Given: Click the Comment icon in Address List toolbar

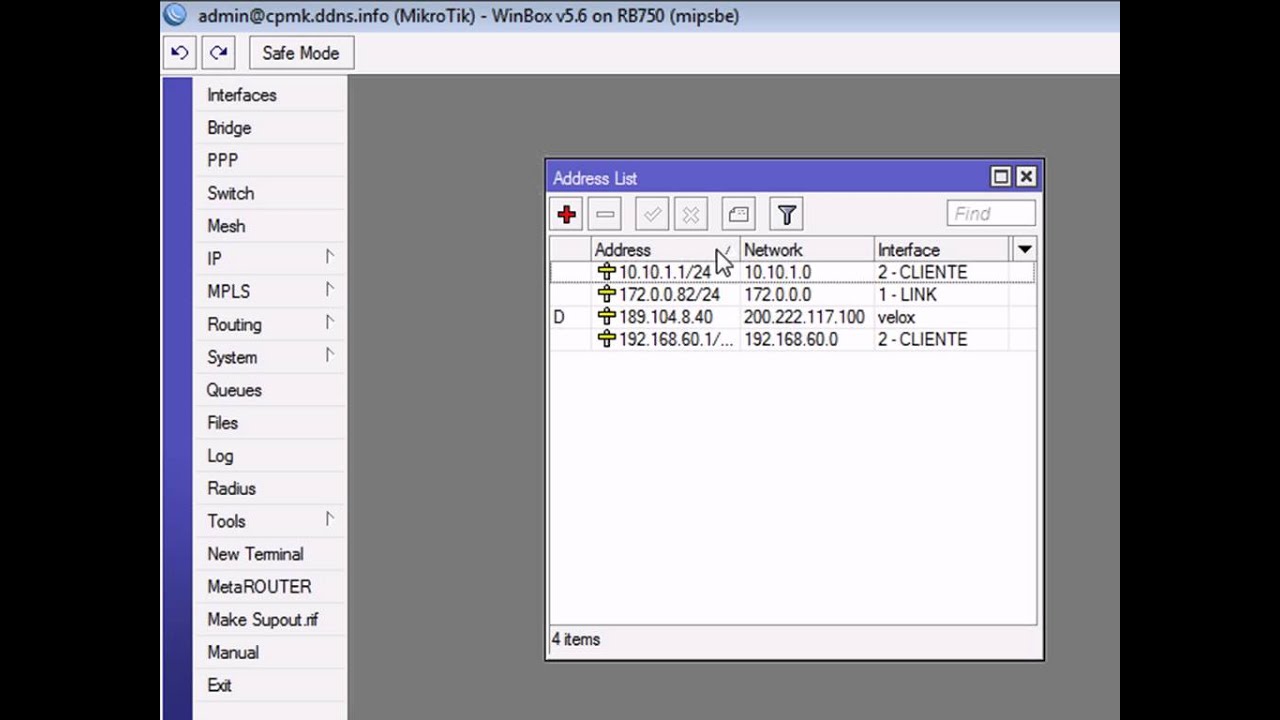Looking at the screenshot, I should point(738,214).
